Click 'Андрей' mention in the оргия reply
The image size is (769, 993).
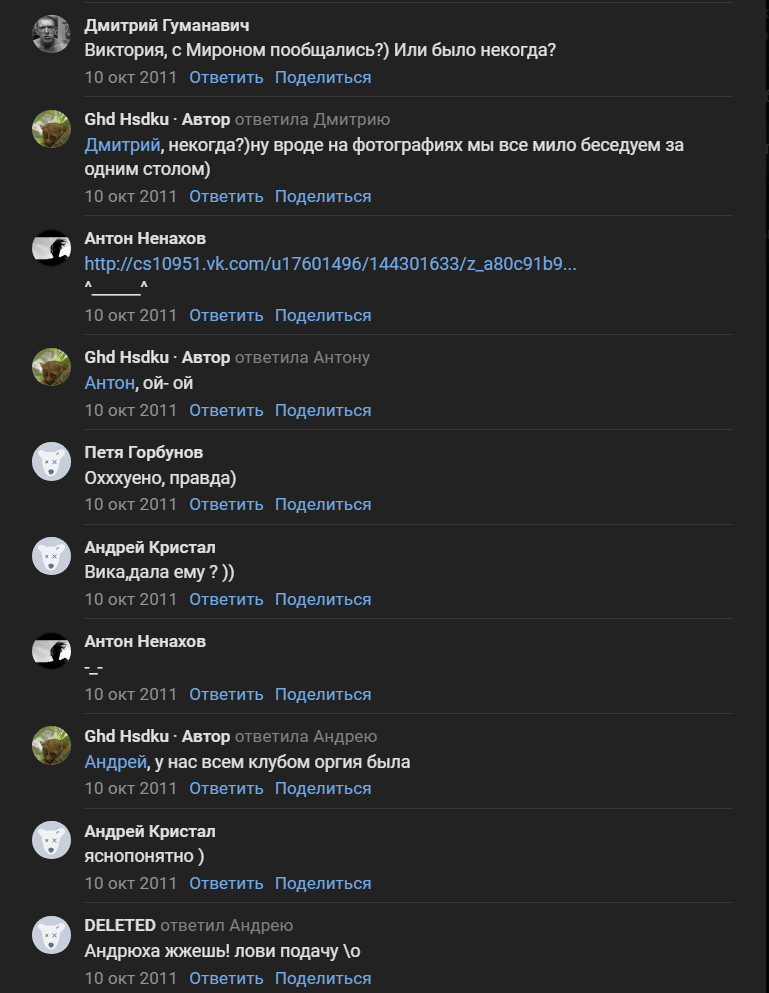click(116, 762)
